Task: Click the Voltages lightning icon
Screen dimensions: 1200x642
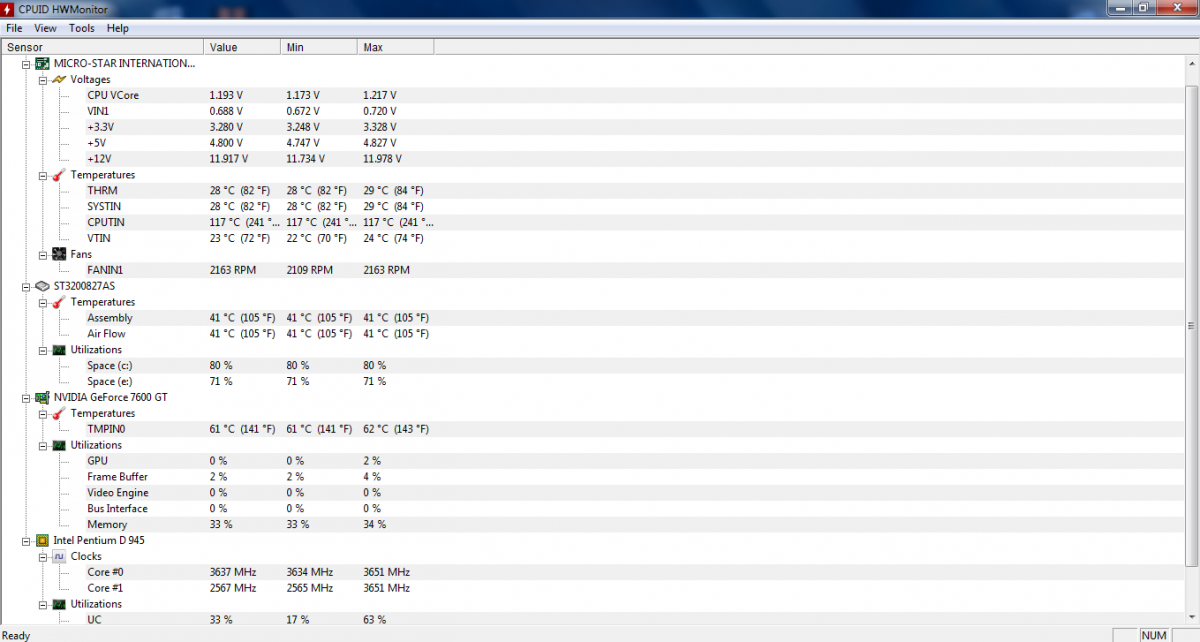Action: point(59,79)
